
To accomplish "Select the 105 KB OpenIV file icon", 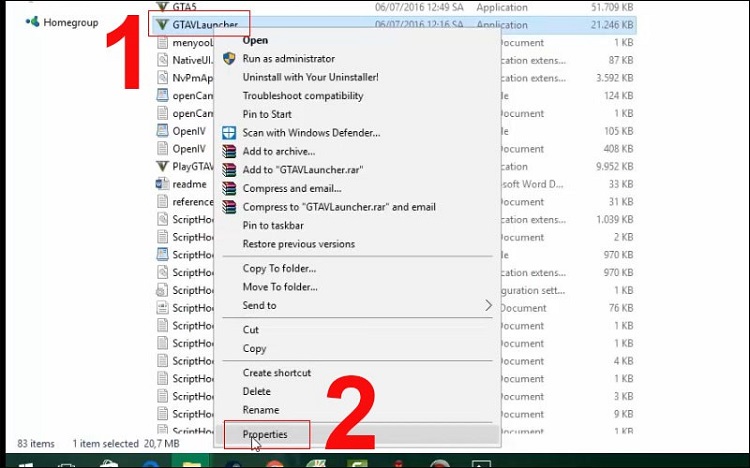I will [x=163, y=131].
